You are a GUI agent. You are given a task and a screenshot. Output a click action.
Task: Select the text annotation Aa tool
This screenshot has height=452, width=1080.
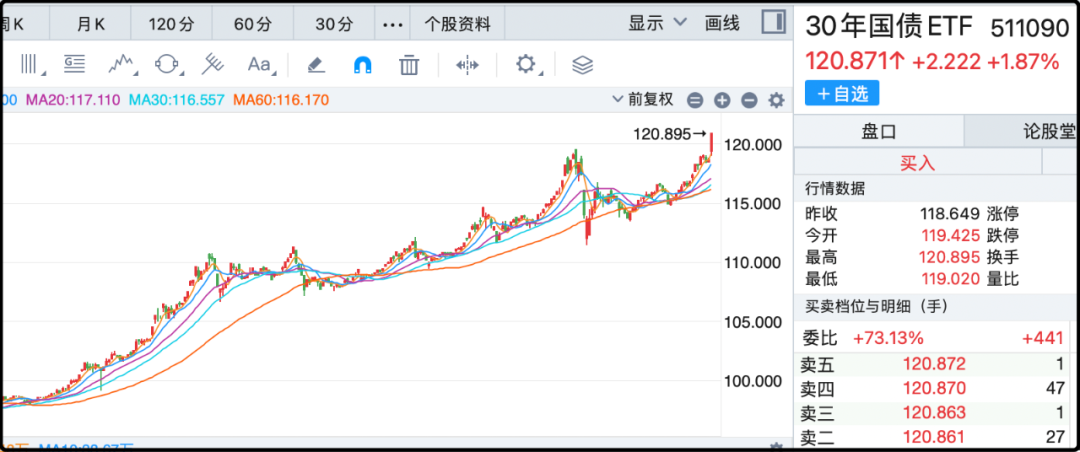[259, 65]
